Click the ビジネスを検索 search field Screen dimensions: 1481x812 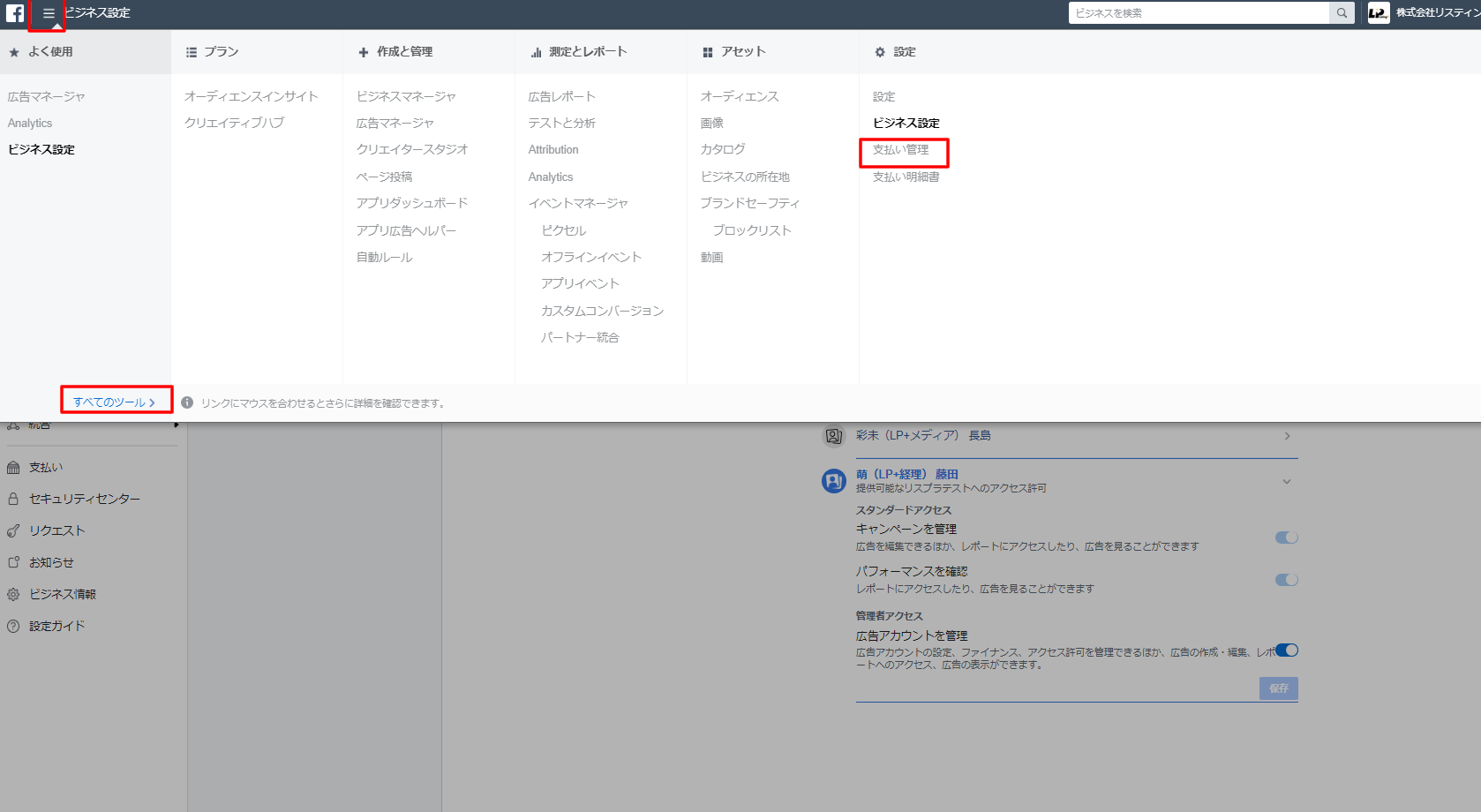[1198, 13]
